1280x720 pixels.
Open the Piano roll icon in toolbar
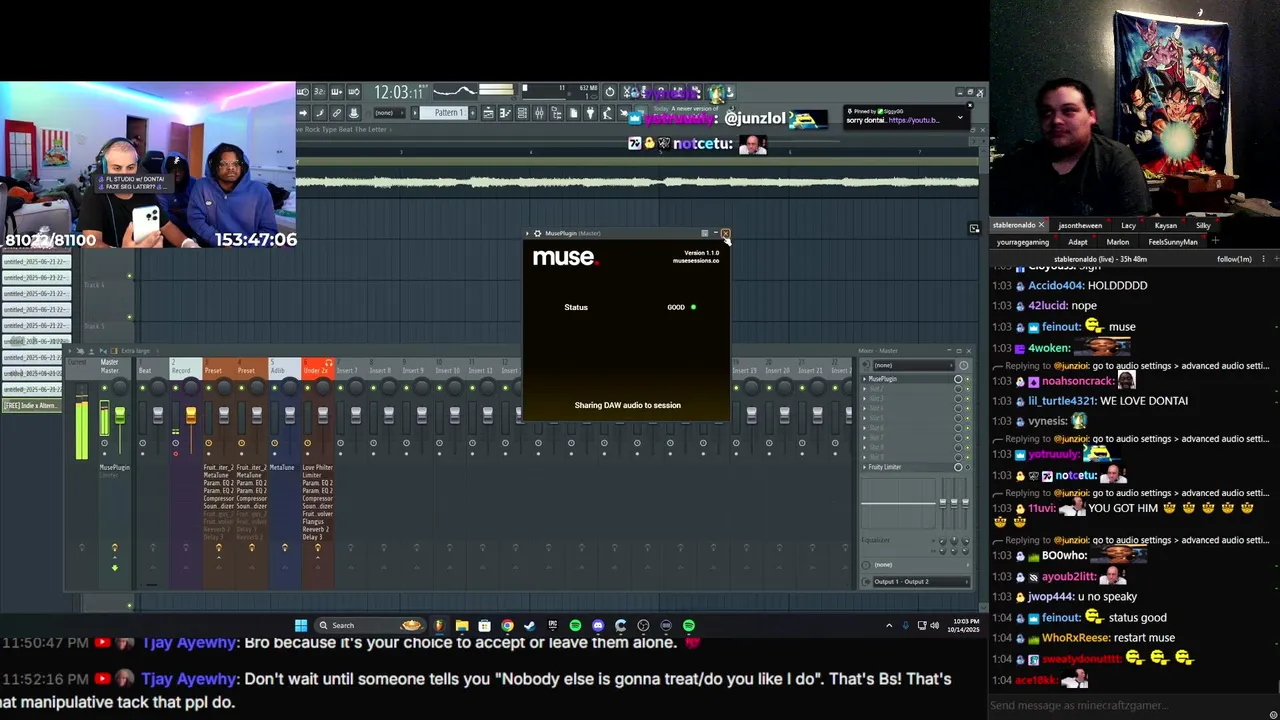click(504, 113)
